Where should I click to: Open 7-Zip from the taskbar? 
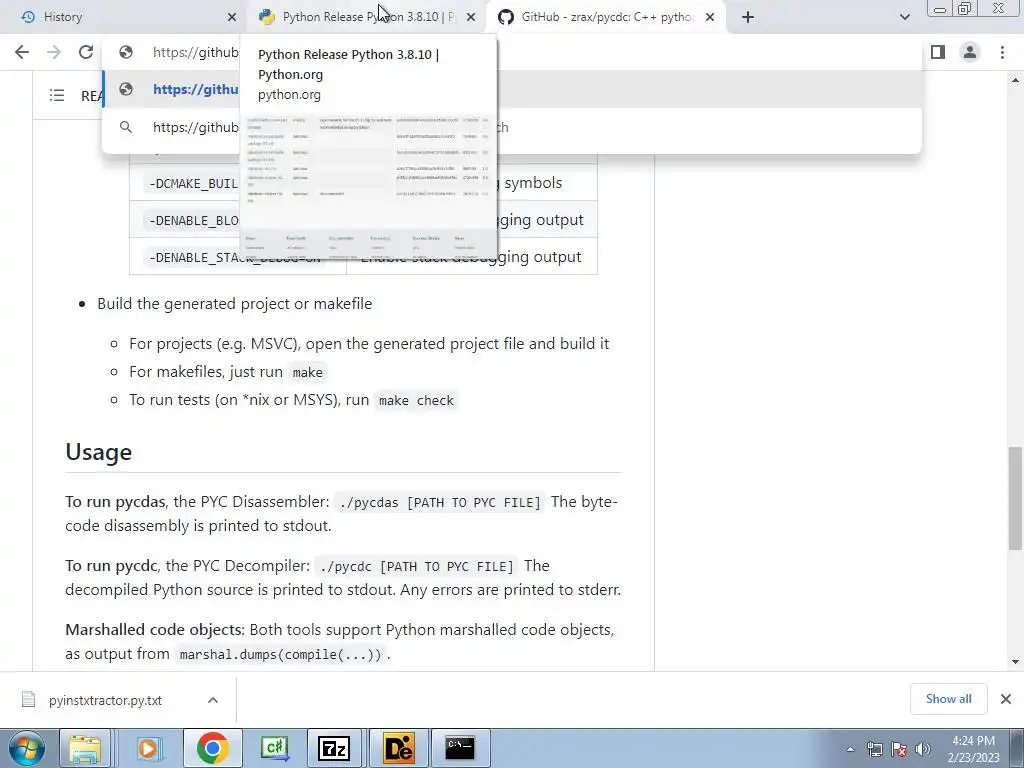[334, 748]
